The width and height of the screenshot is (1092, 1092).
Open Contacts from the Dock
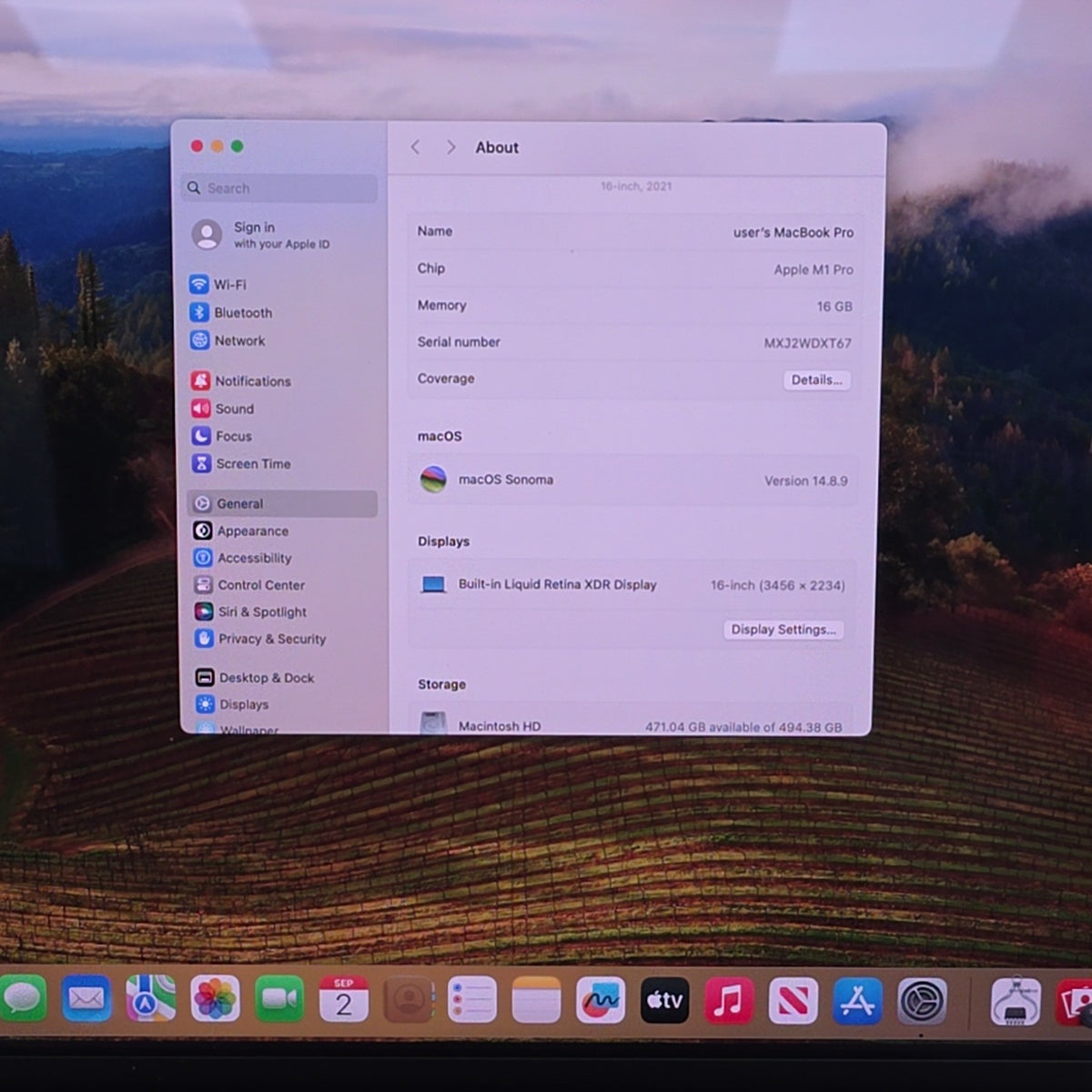(x=408, y=999)
